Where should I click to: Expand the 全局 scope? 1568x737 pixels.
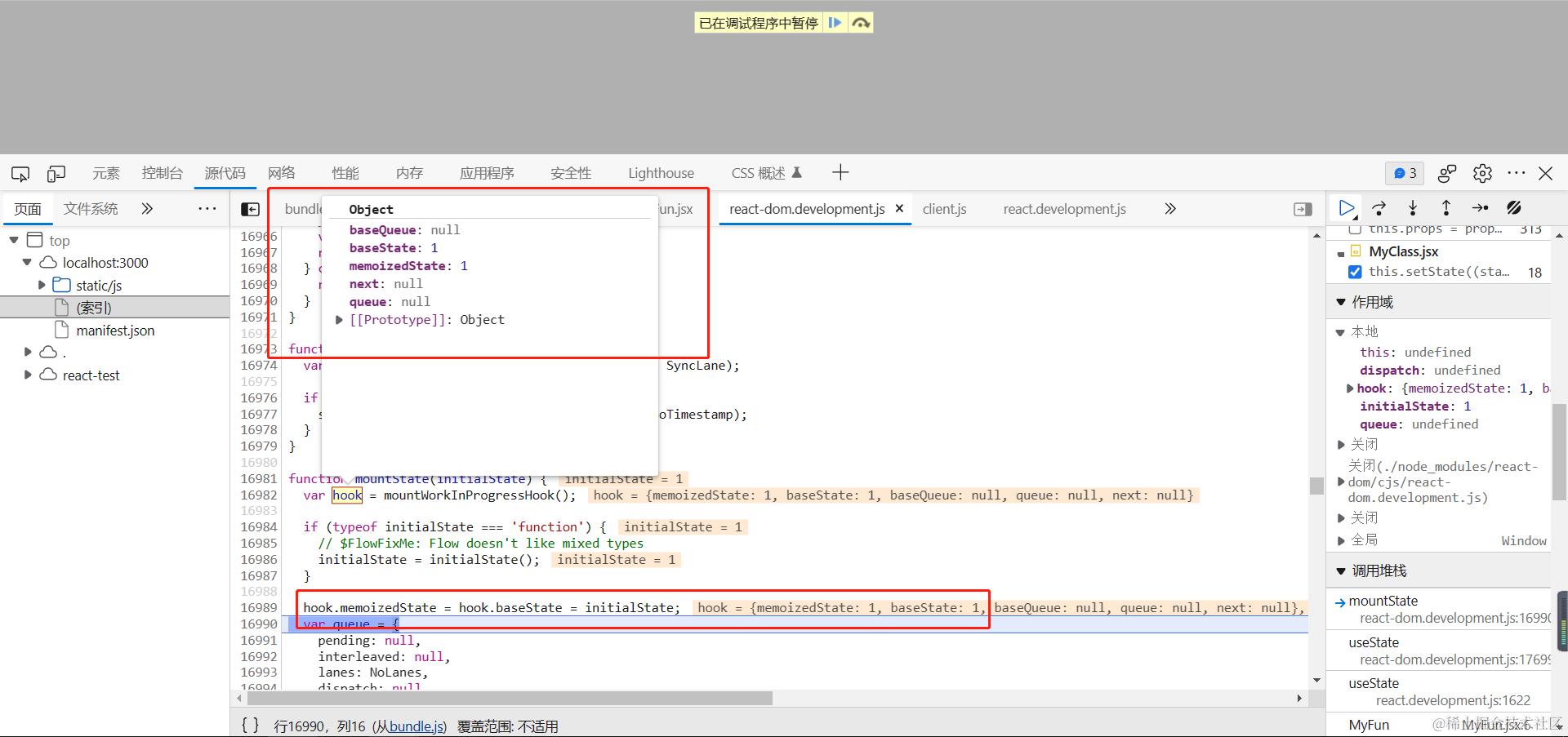point(1341,540)
